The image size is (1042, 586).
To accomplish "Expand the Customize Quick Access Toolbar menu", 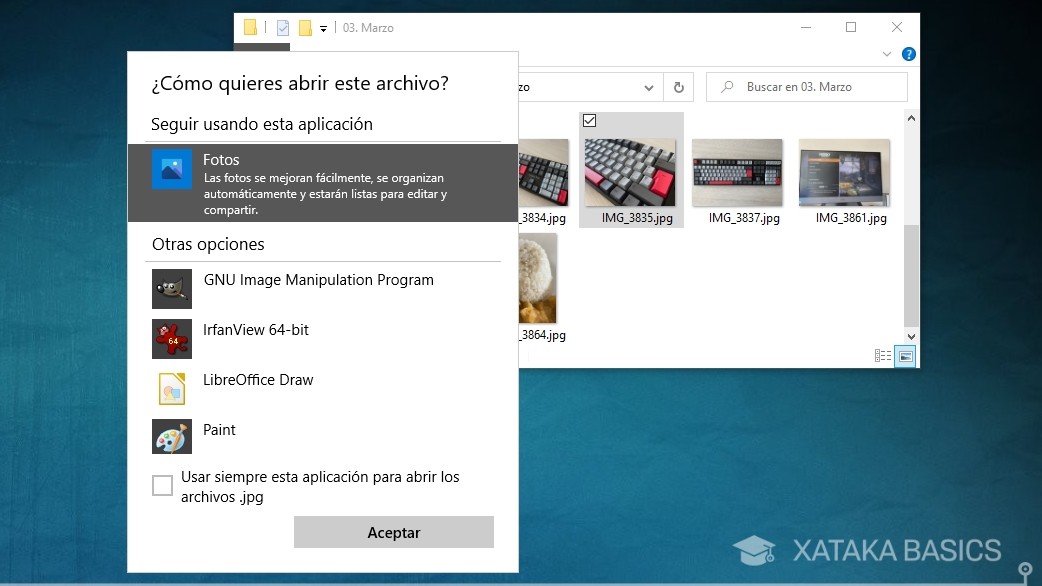I will click(x=323, y=28).
